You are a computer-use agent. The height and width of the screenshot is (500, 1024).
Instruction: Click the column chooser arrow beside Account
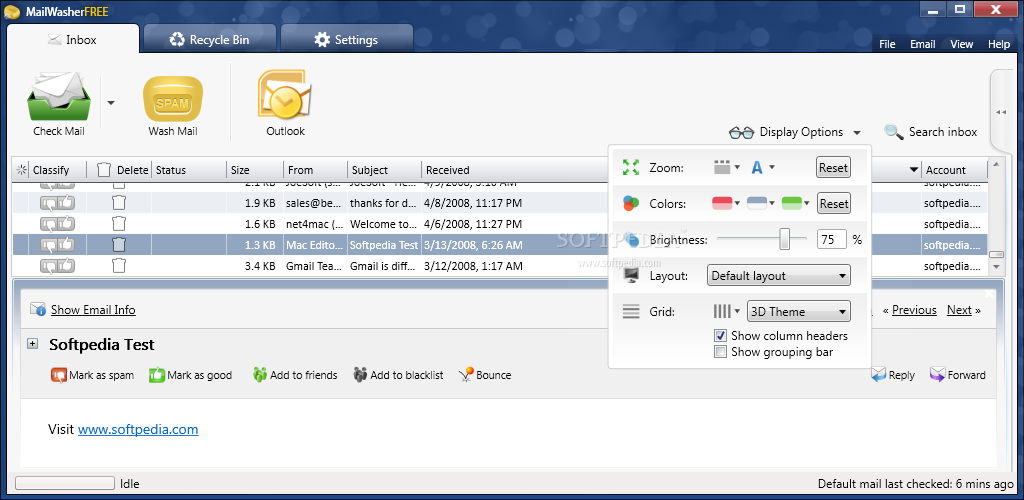pos(914,170)
